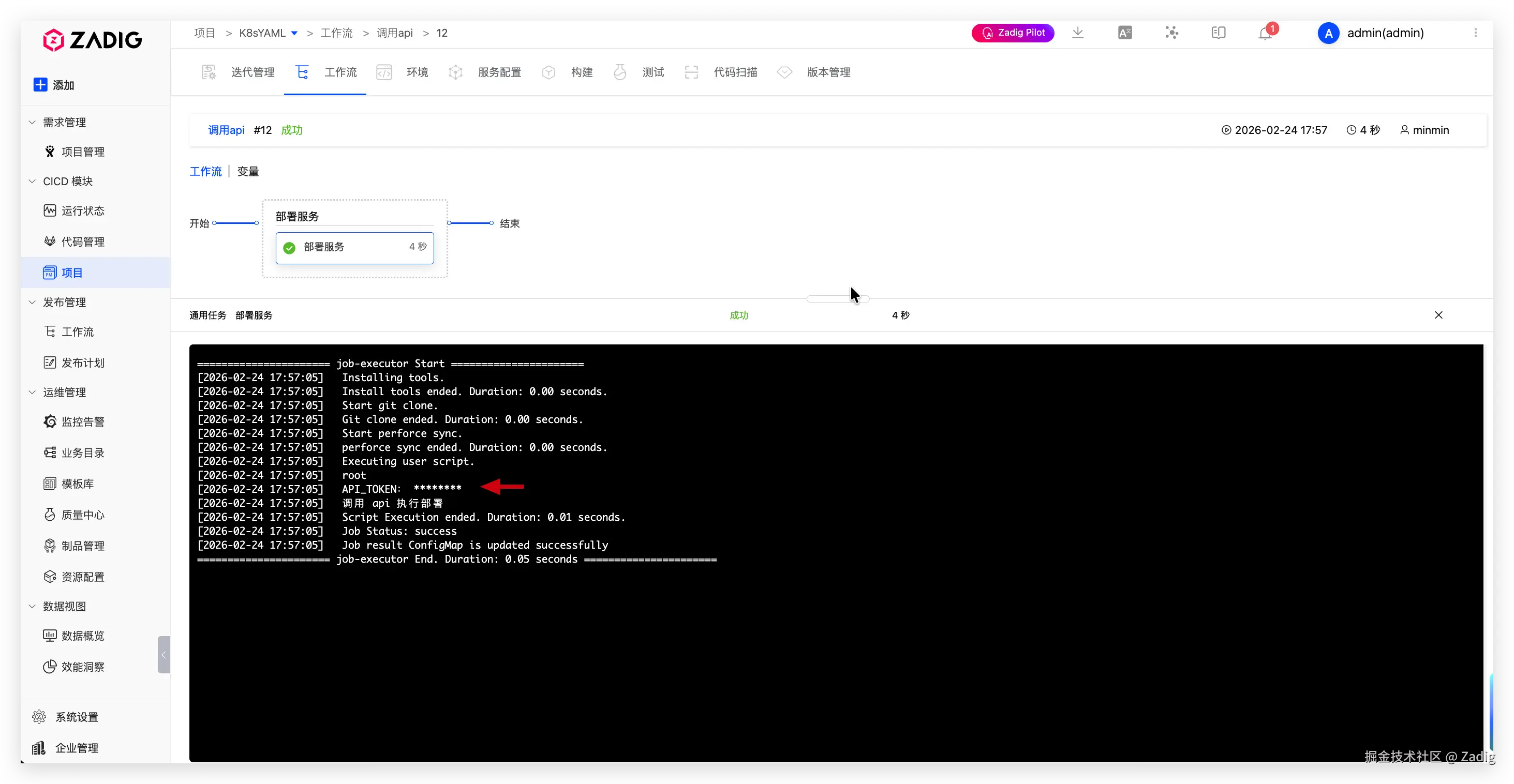Click the 成功 status in log header
This screenshot has width=1514, height=784.
coord(739,315)
